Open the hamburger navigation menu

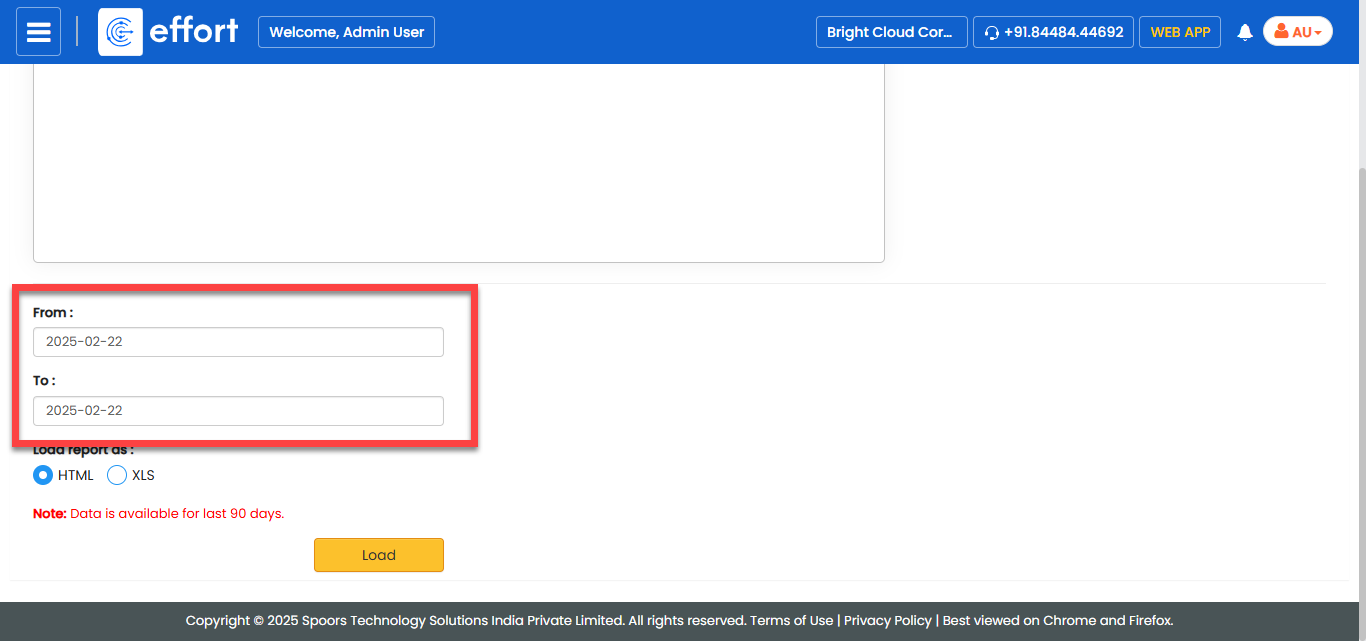point(38,32)
